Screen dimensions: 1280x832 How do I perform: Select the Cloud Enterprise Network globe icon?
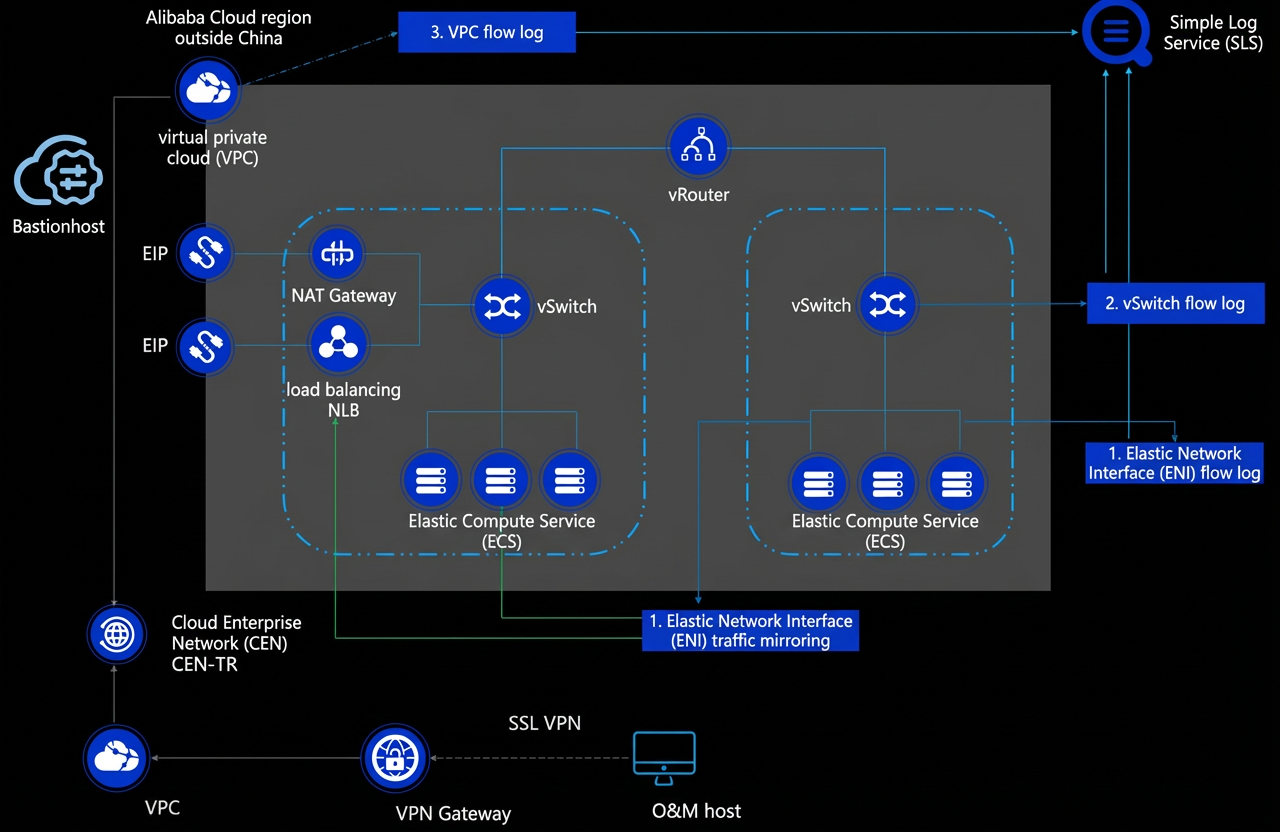point(116,634)
